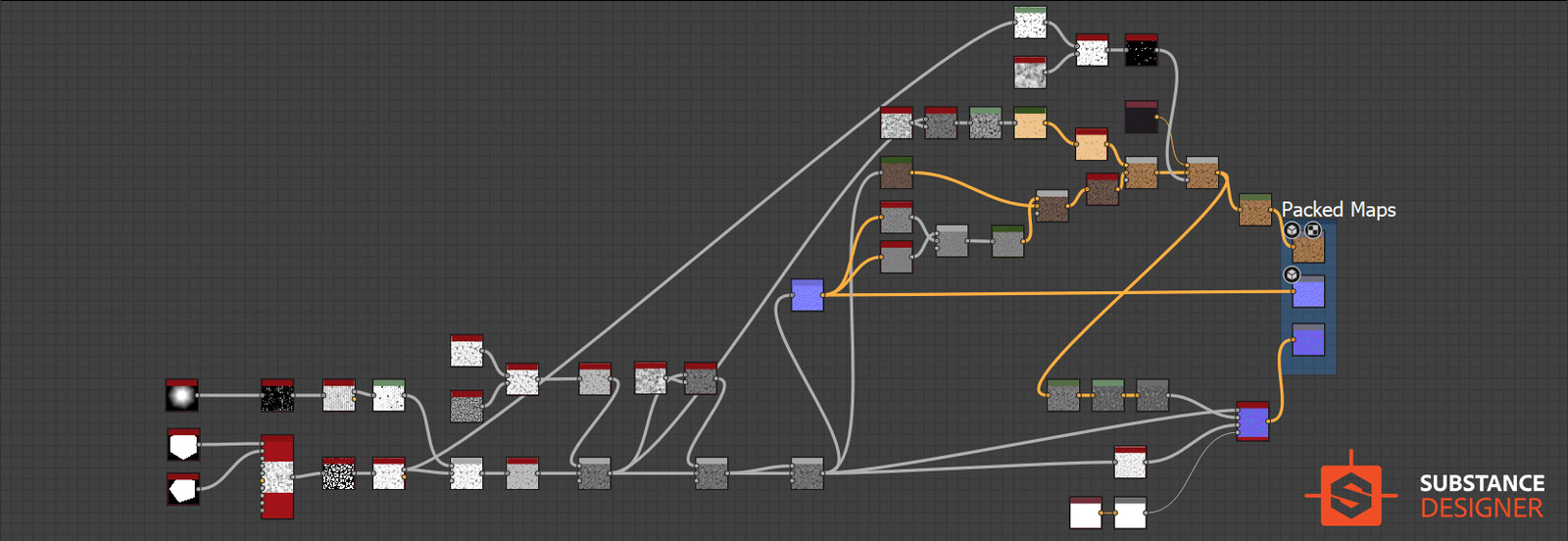Click the Packed Maps frame title
Screen dimensions: 1568x541
pos(1339,210)
